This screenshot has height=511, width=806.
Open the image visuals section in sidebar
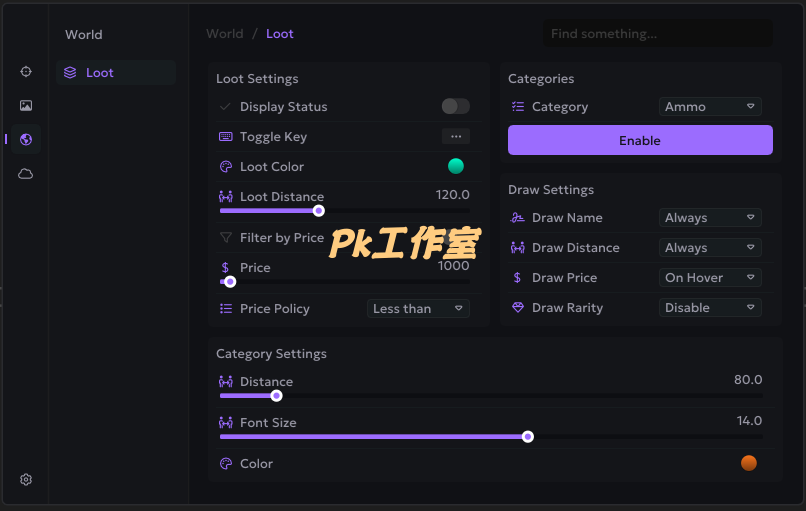26,105
